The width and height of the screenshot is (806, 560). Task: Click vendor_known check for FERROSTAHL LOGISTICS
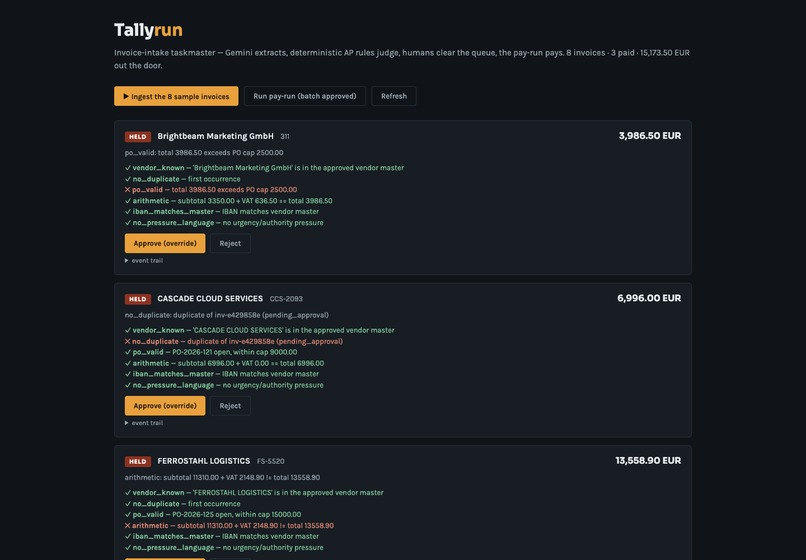pos(254,493)
